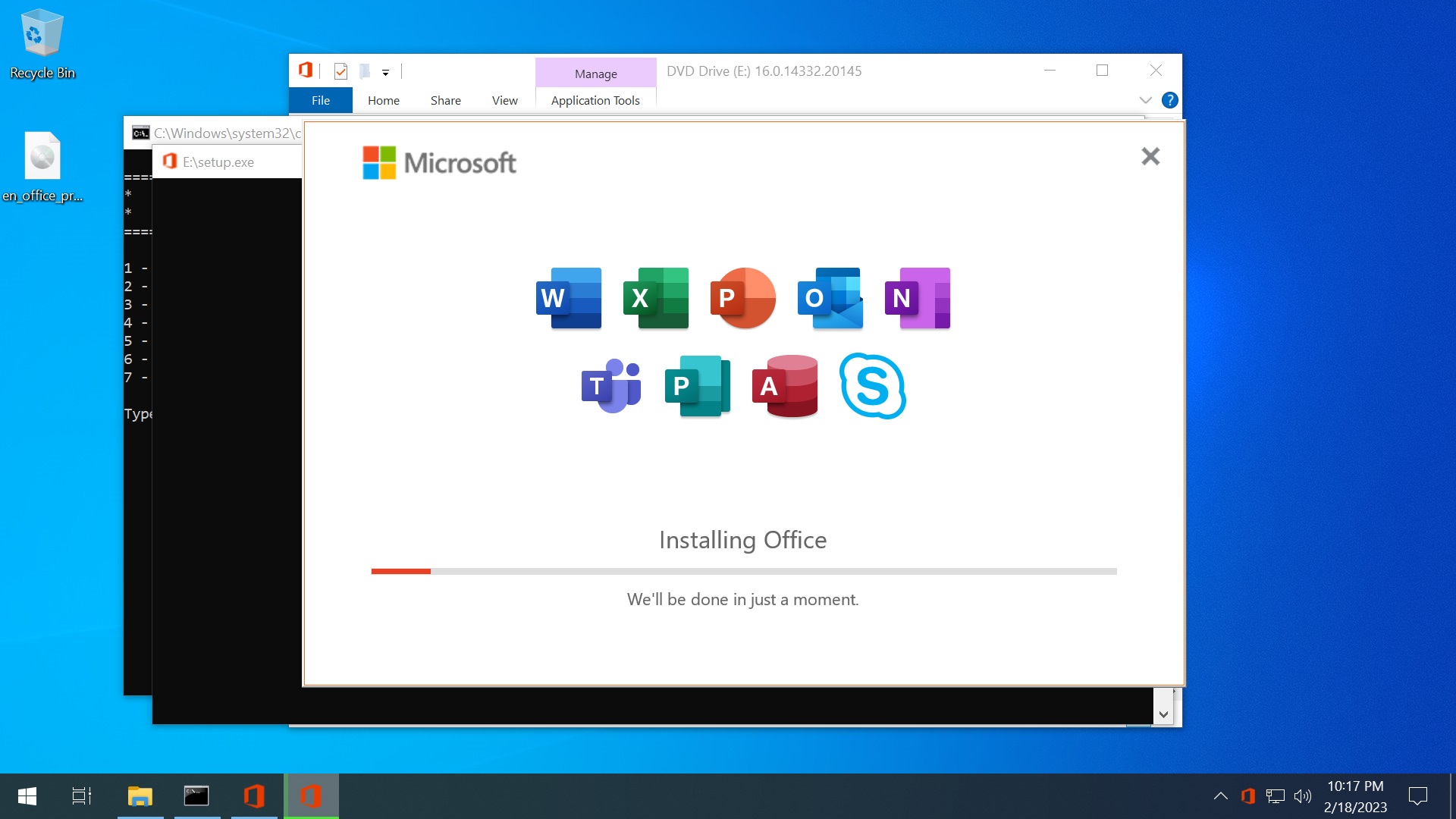The width and height of the screenshot is (1456, 819).
Task: Select the Recycle Bin desktop icon
Action: point(42,45)
